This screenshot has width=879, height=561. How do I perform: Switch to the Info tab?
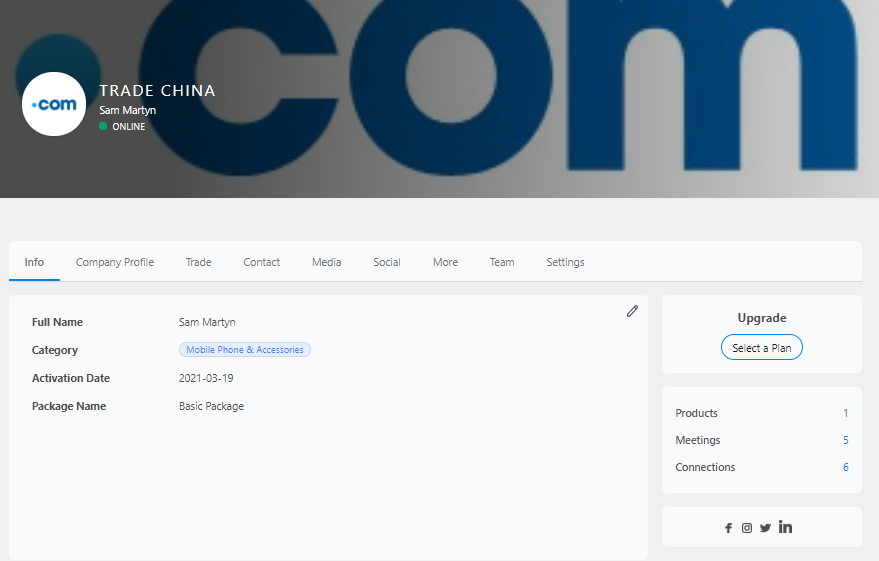[34, 262]
